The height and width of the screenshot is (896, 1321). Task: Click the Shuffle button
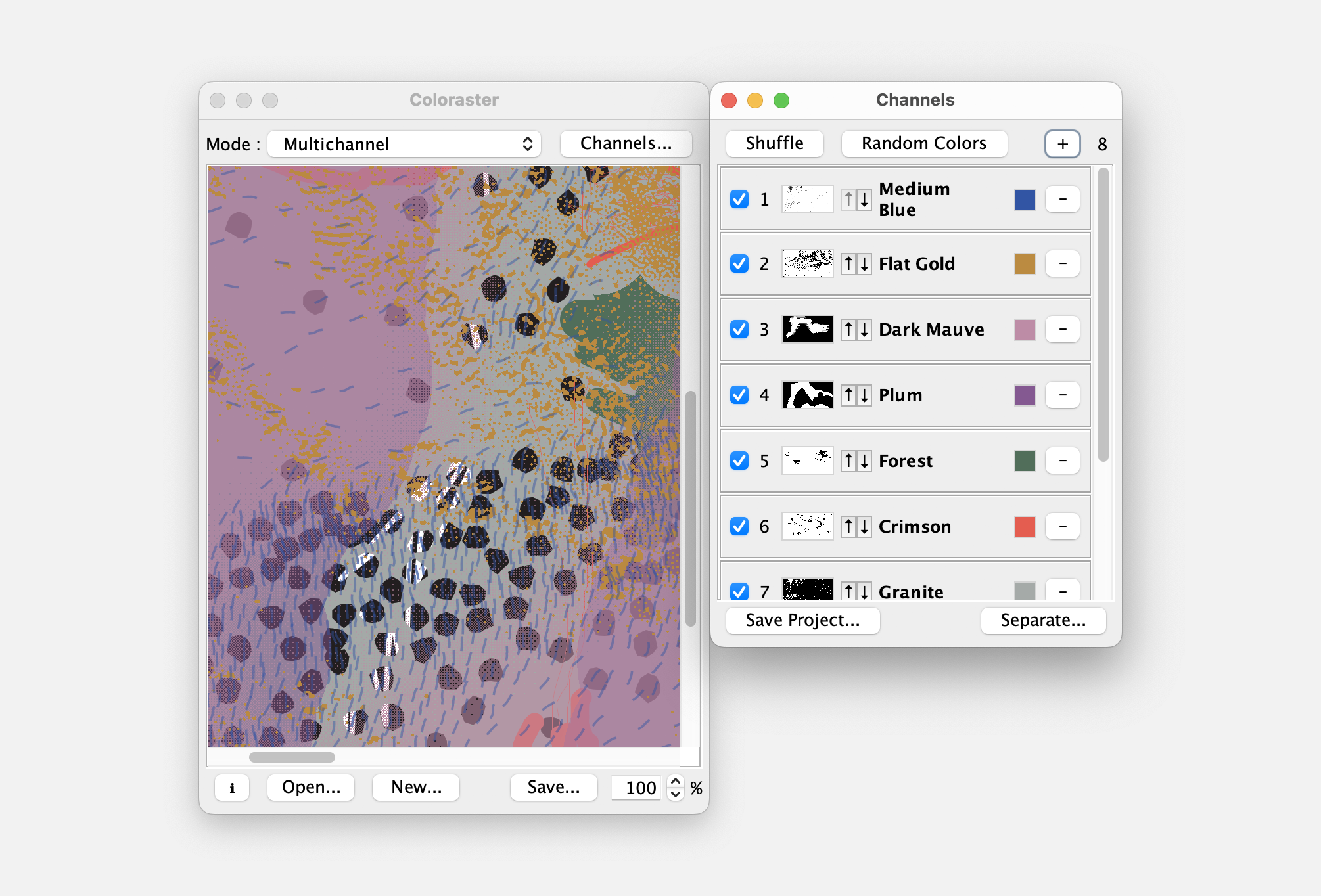click(774, 144)
